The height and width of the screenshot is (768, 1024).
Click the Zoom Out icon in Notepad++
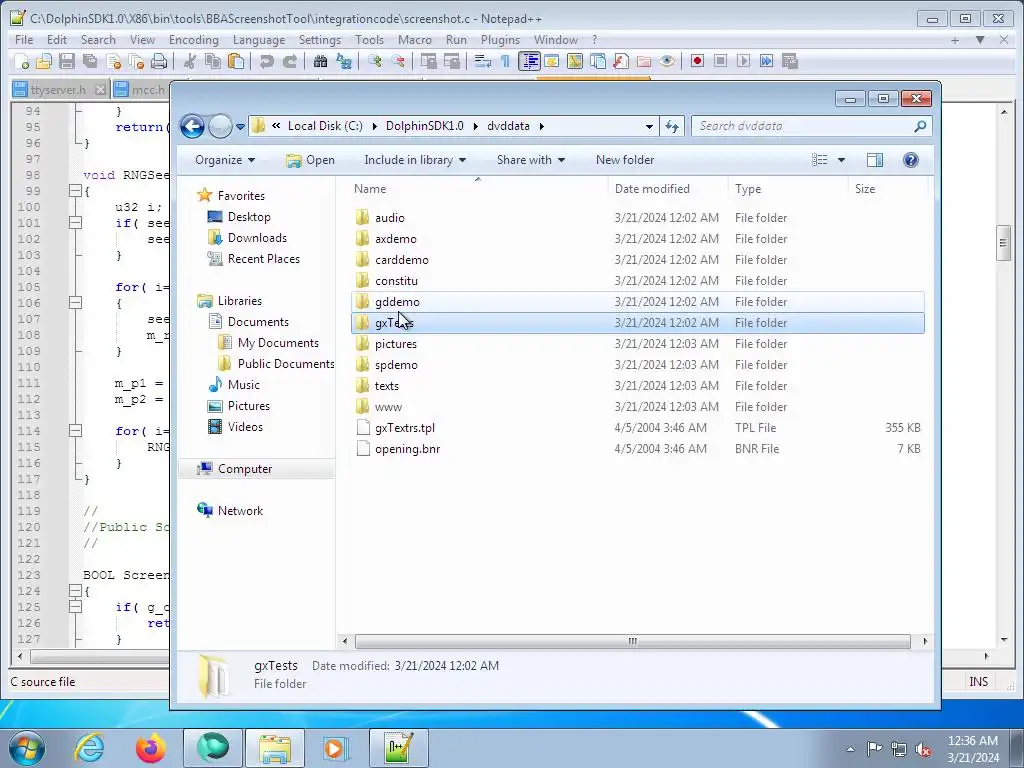[398, 61]
